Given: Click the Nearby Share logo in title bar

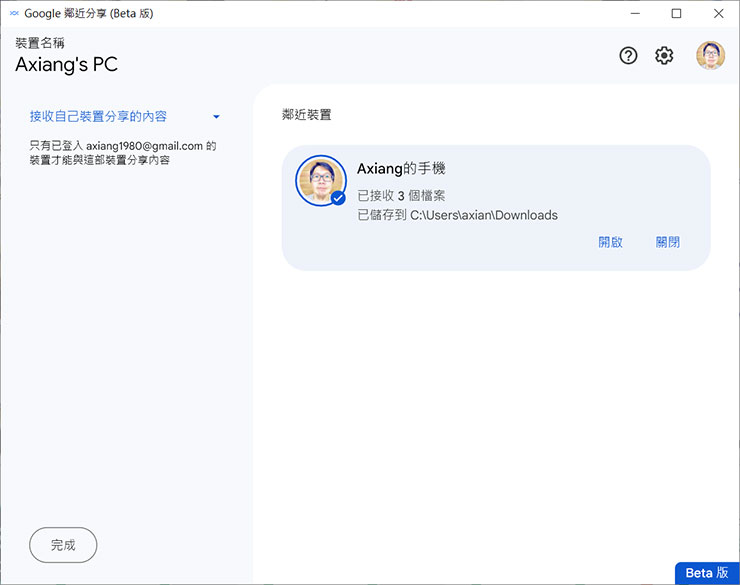Looking at the screenshot, I should (x=14, y=13).
